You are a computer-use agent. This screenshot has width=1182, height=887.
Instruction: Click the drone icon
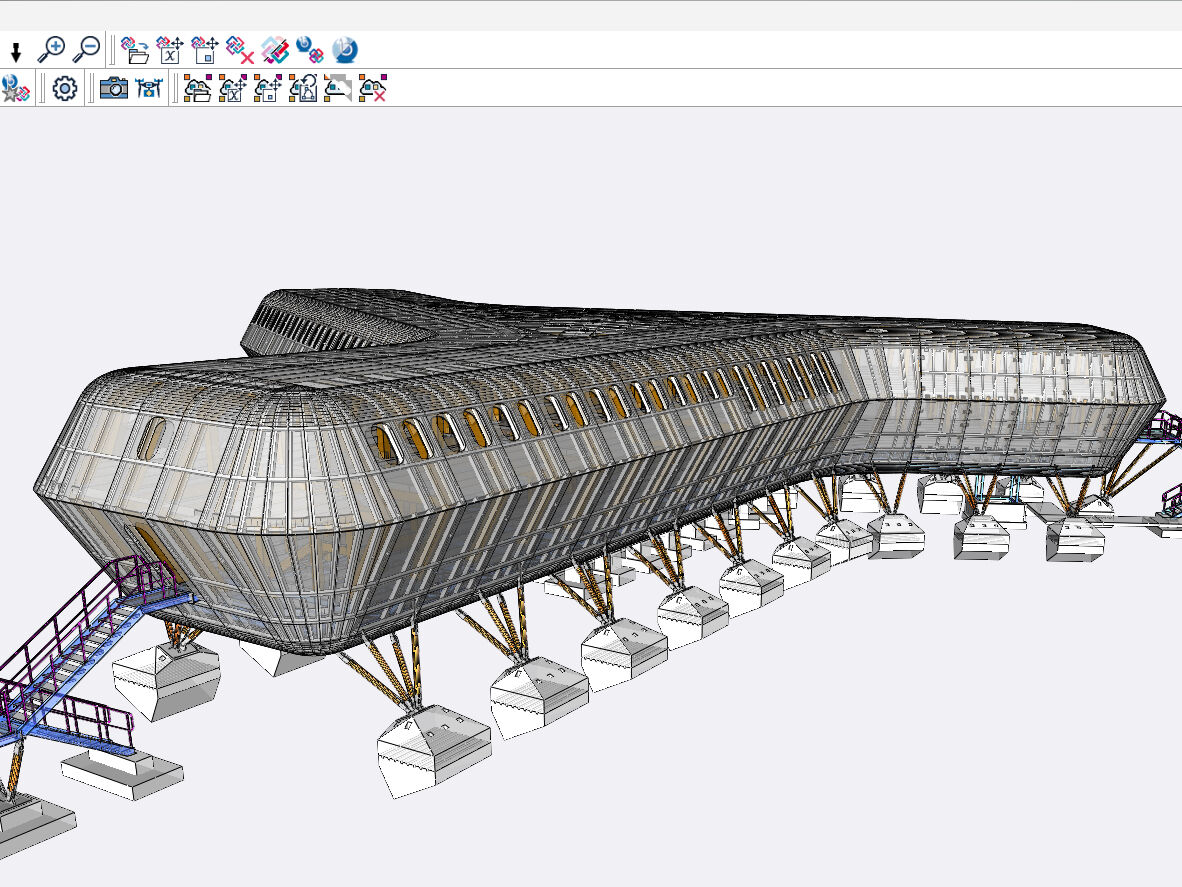[149, 88]
